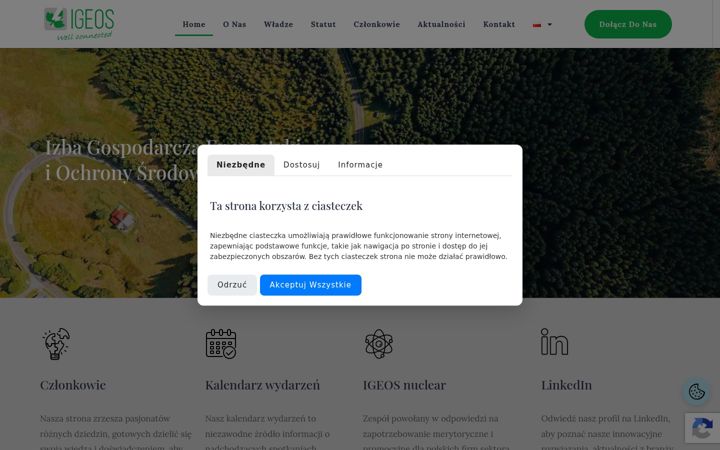Click 'Ta strona korzysta z ciasteczek' heading
The height and width of the screenshot is (450, 720).
tap(286, 206)
